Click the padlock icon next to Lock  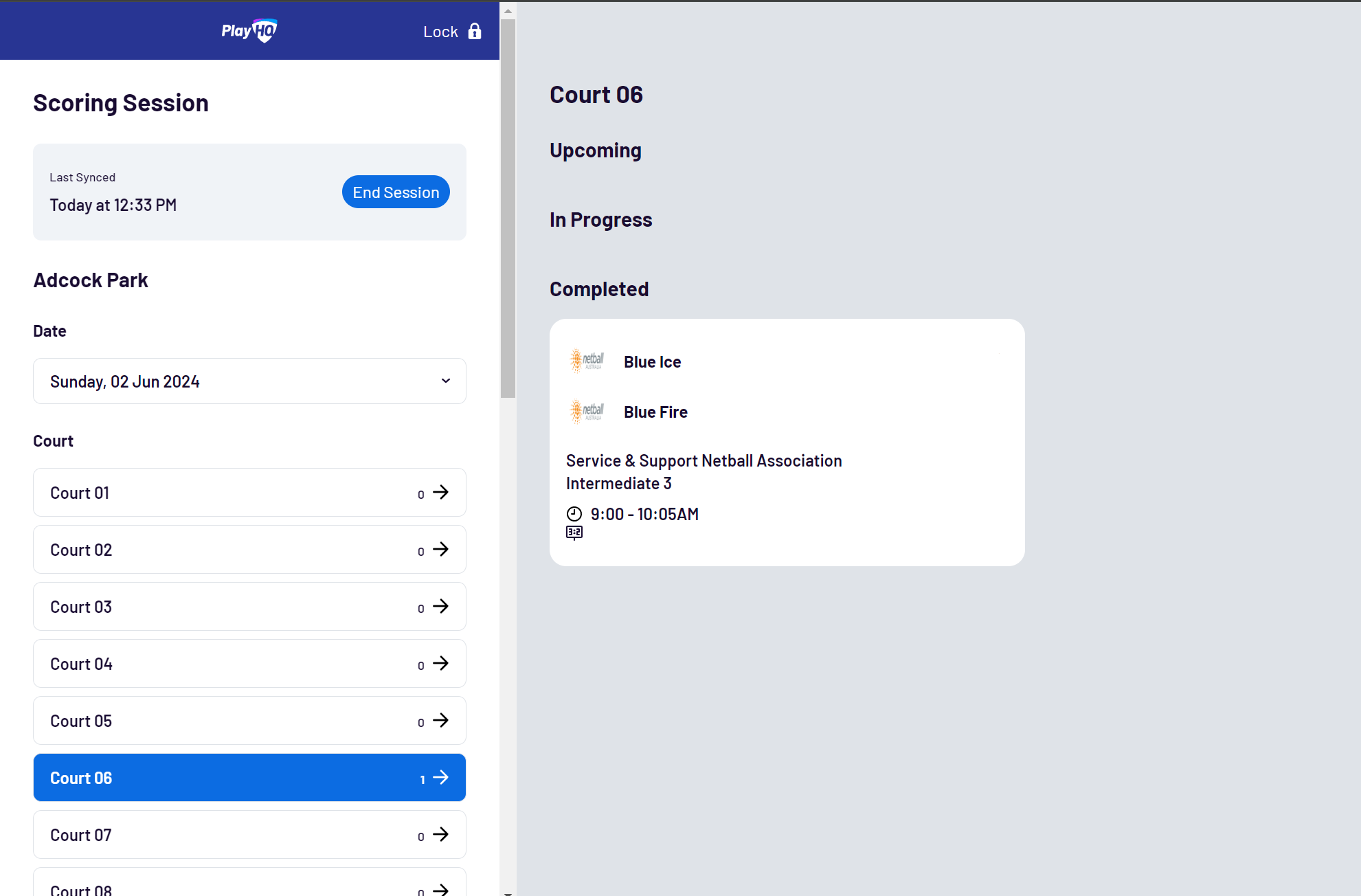click(x=475, y=32)
